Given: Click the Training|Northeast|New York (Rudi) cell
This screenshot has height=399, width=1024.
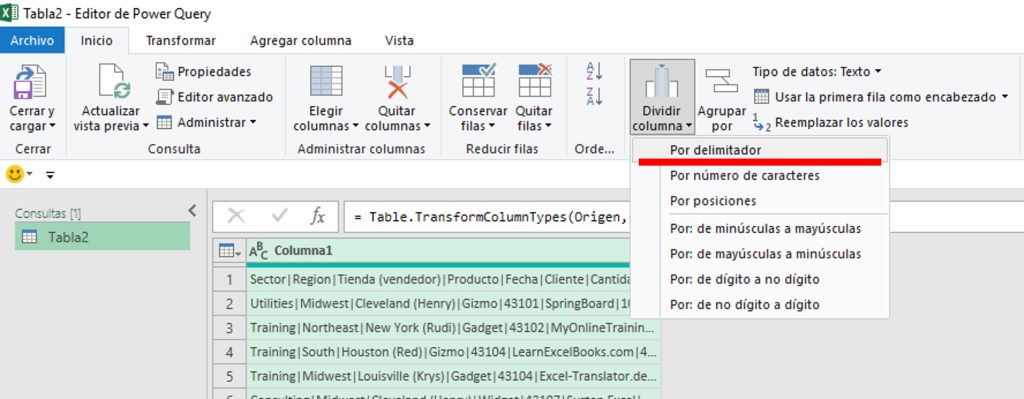Looking at the screenshot, I should [454, 328].
